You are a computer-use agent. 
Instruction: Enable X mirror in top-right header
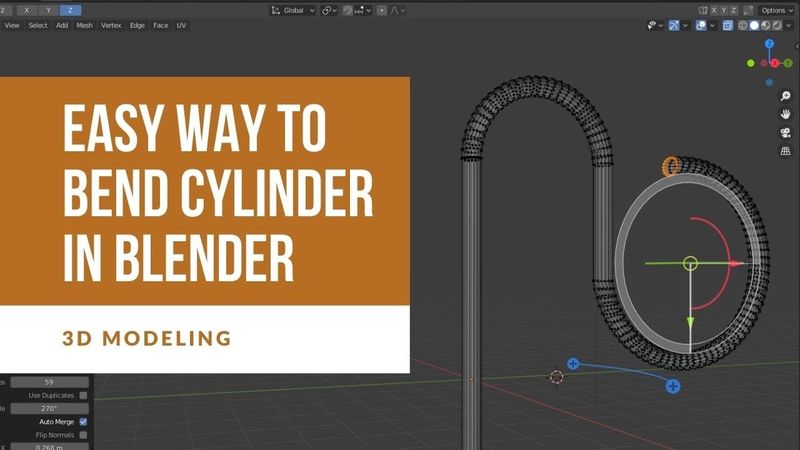point(714,10)
